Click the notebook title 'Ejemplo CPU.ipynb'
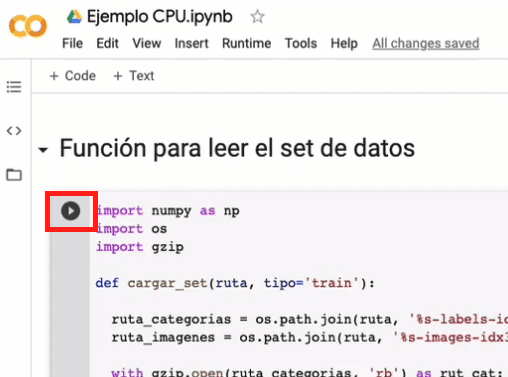Screen dimensions: 508x377 pos(160,17)
